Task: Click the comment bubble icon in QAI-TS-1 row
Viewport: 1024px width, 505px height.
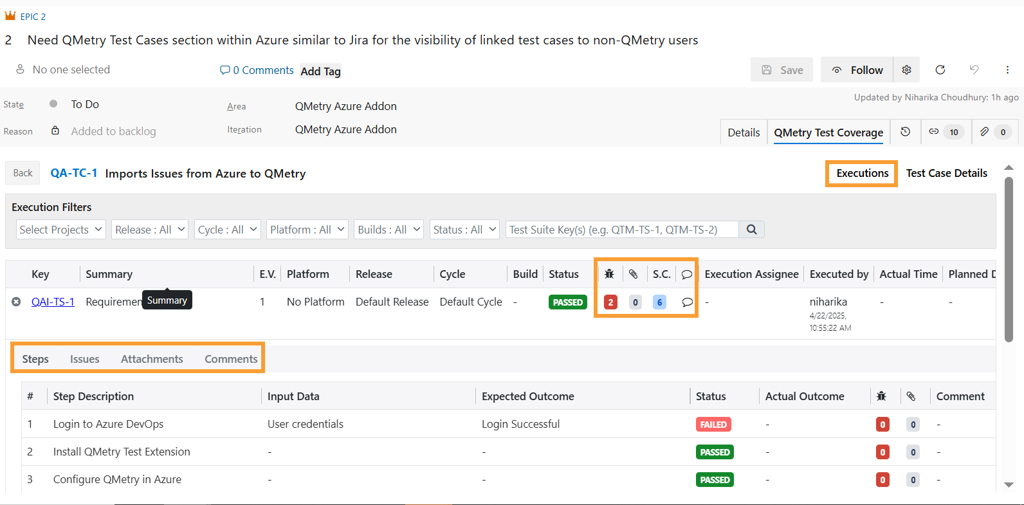Action: 687,302
